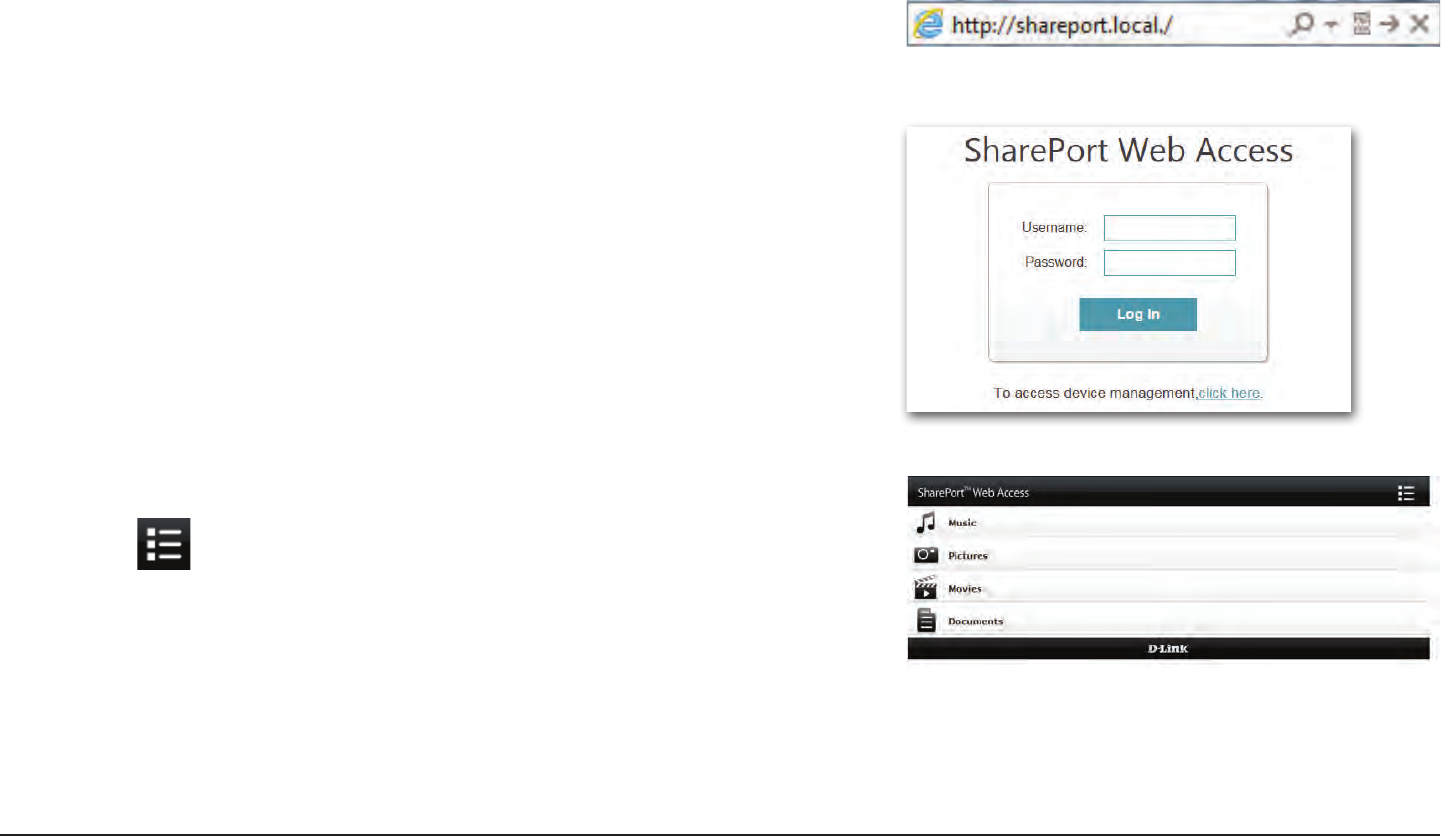The height and width of the screenshot is (836, 1441).
Task: Click the Log In button
Action: click(1138, 314)
